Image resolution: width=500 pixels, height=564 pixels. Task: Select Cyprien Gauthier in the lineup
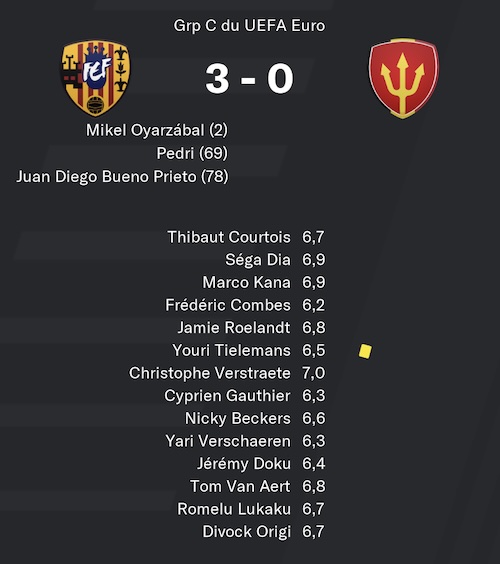(227, 396)
